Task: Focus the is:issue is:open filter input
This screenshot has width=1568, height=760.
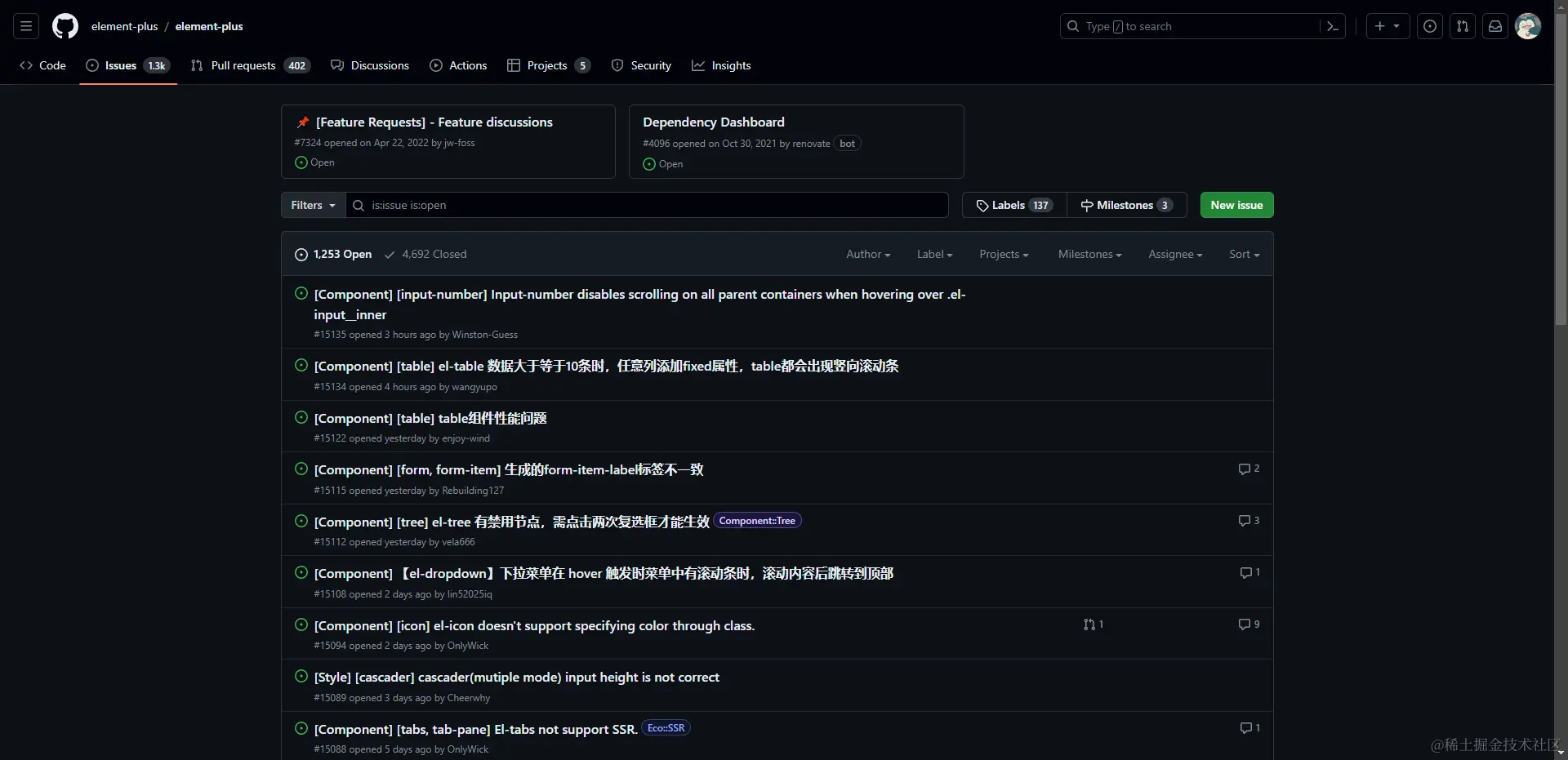Action: coord(648,206)
